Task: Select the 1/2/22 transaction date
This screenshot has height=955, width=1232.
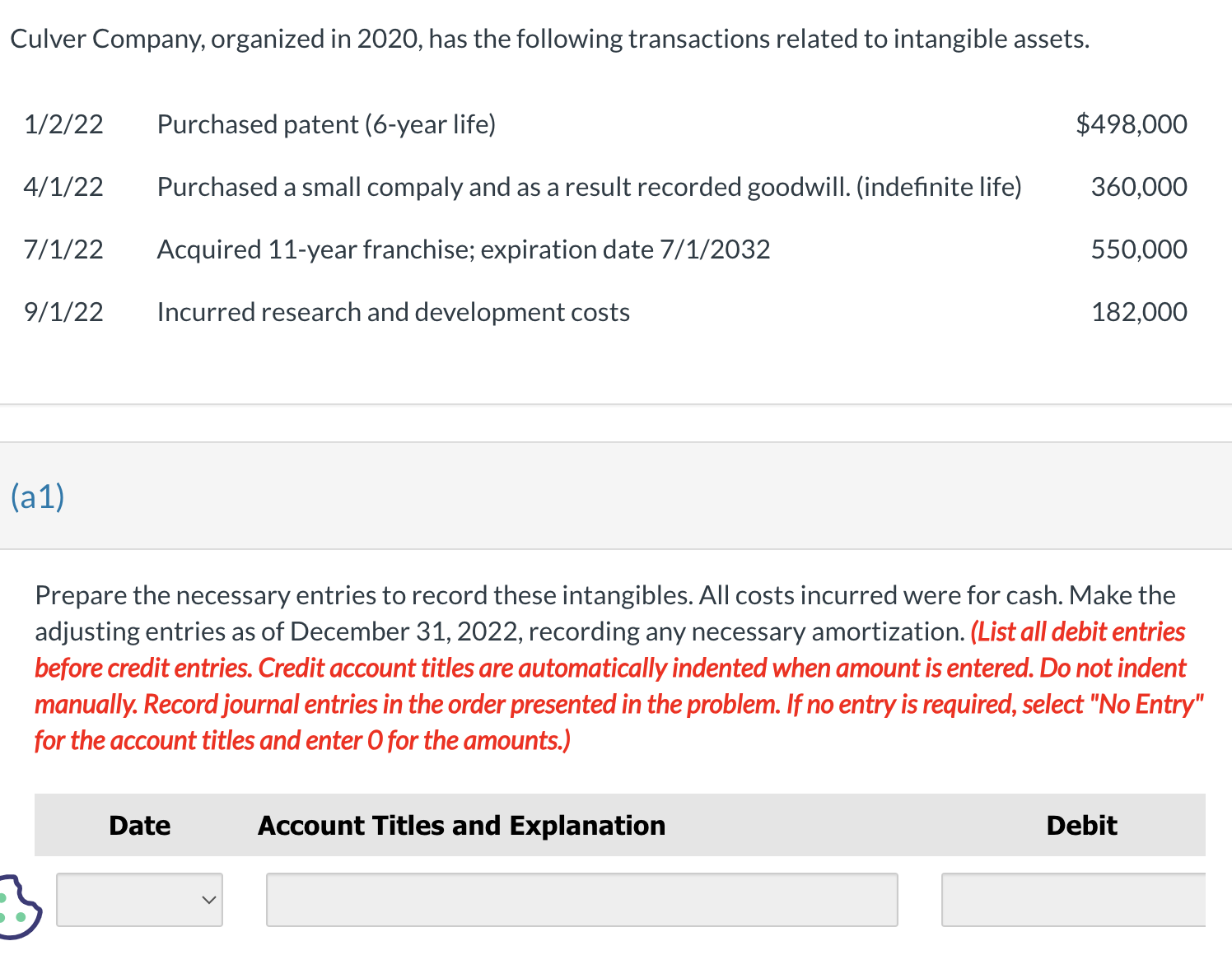Action: point(63,124)
